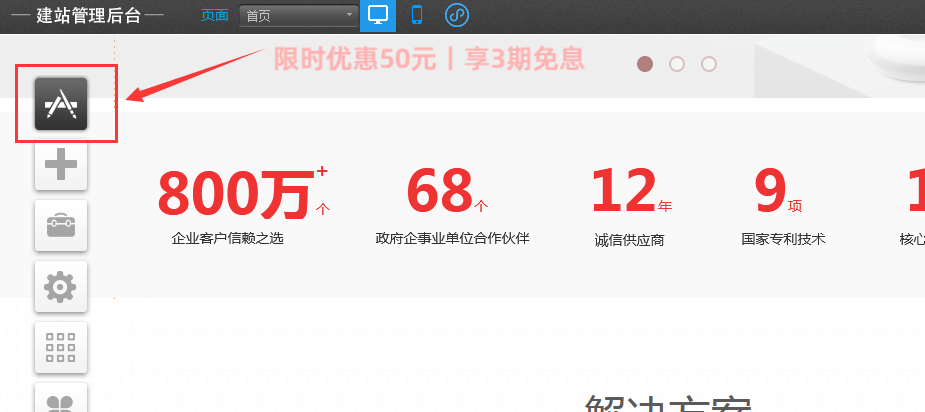Open the gear settings sidebar icon
The height and width of the screenshot is (412, 925).
61,287
